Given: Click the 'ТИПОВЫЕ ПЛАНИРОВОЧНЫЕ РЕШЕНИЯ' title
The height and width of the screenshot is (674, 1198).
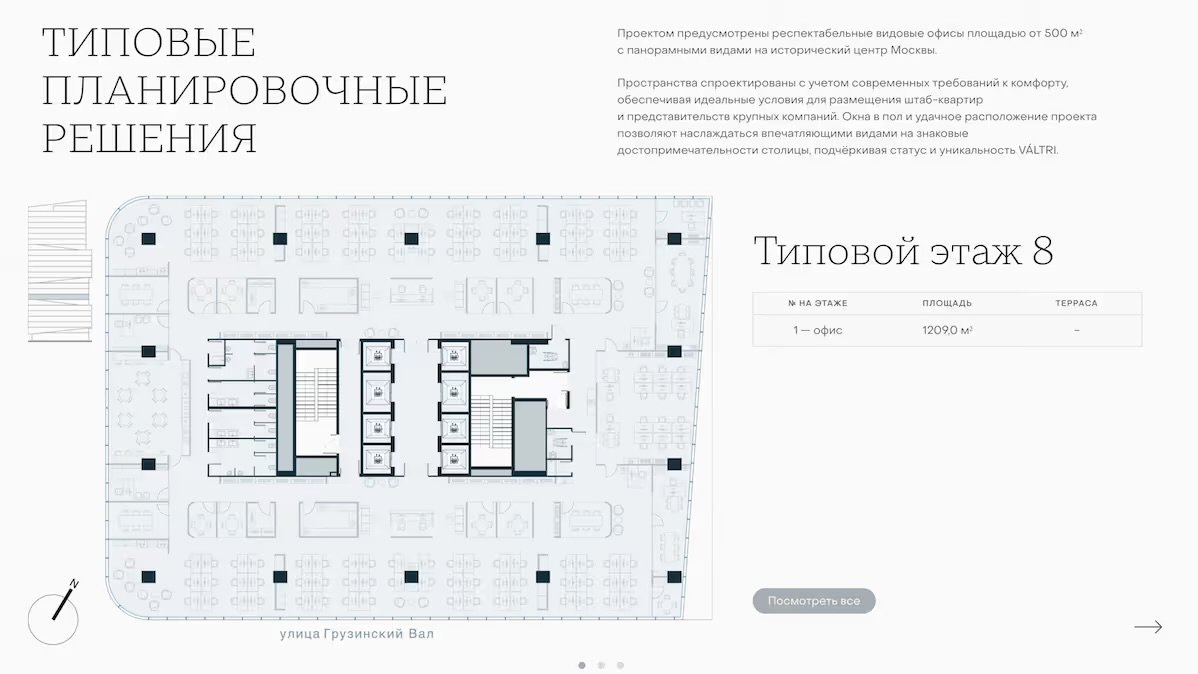Looking at the screenshot, I should tap(244, 90).
